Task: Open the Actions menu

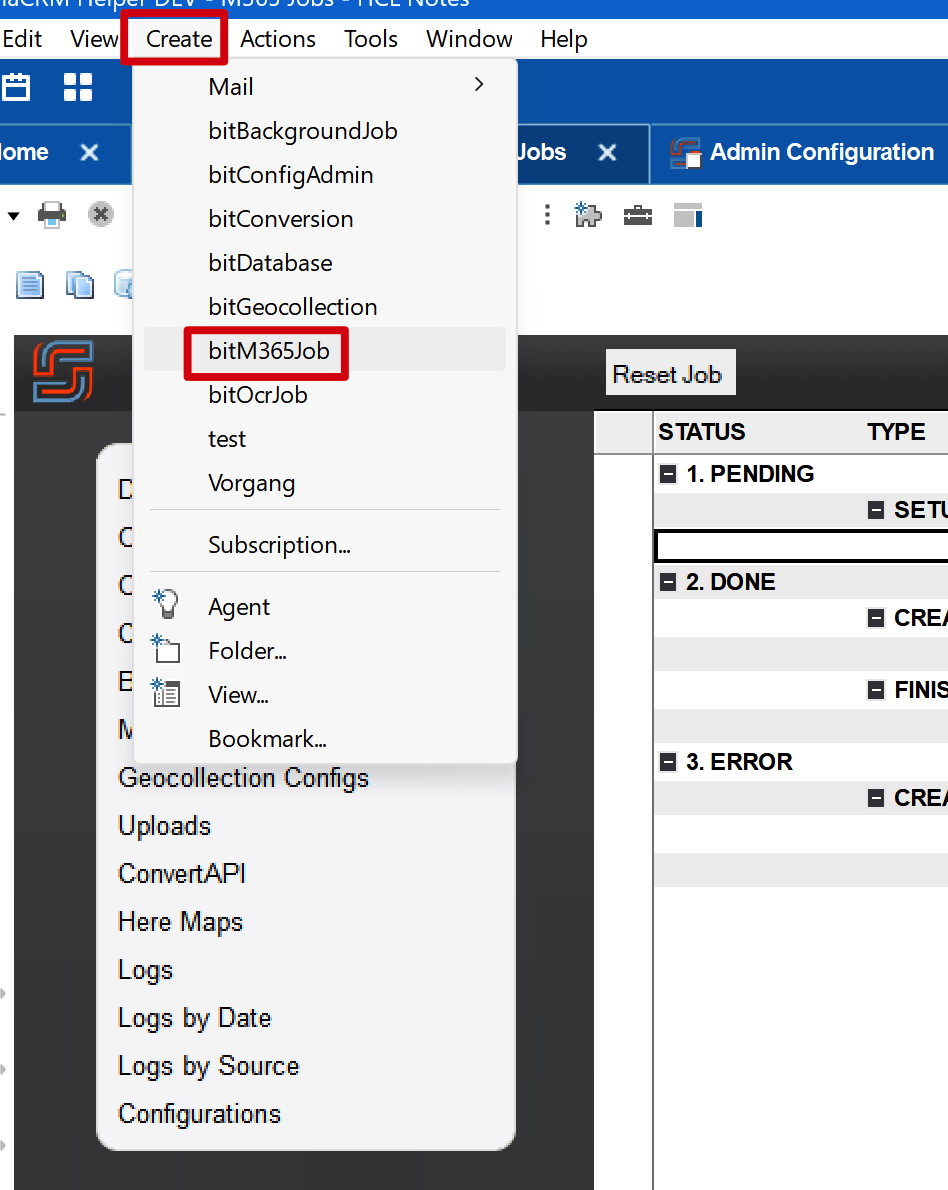Action: pos(278,39)
